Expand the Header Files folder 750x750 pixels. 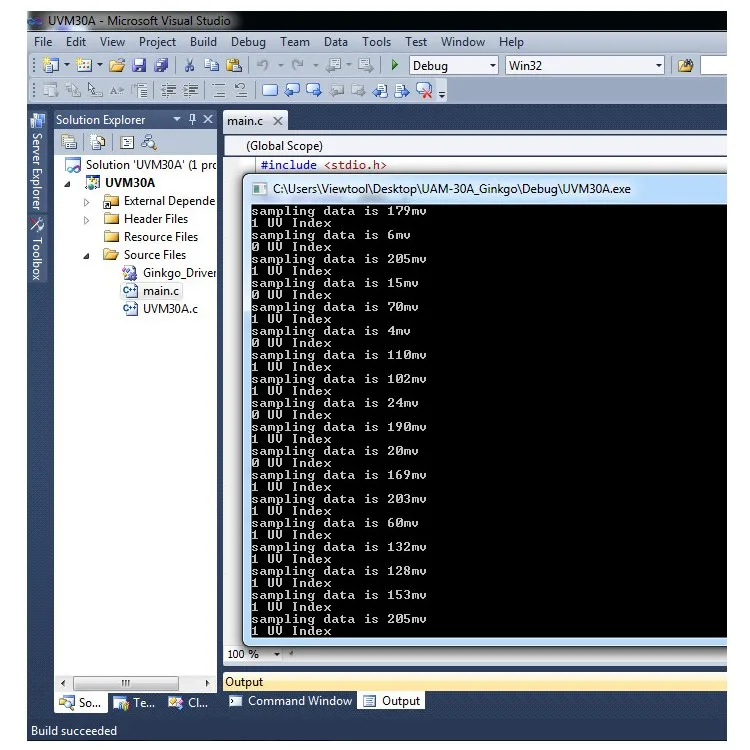(87, 221)
